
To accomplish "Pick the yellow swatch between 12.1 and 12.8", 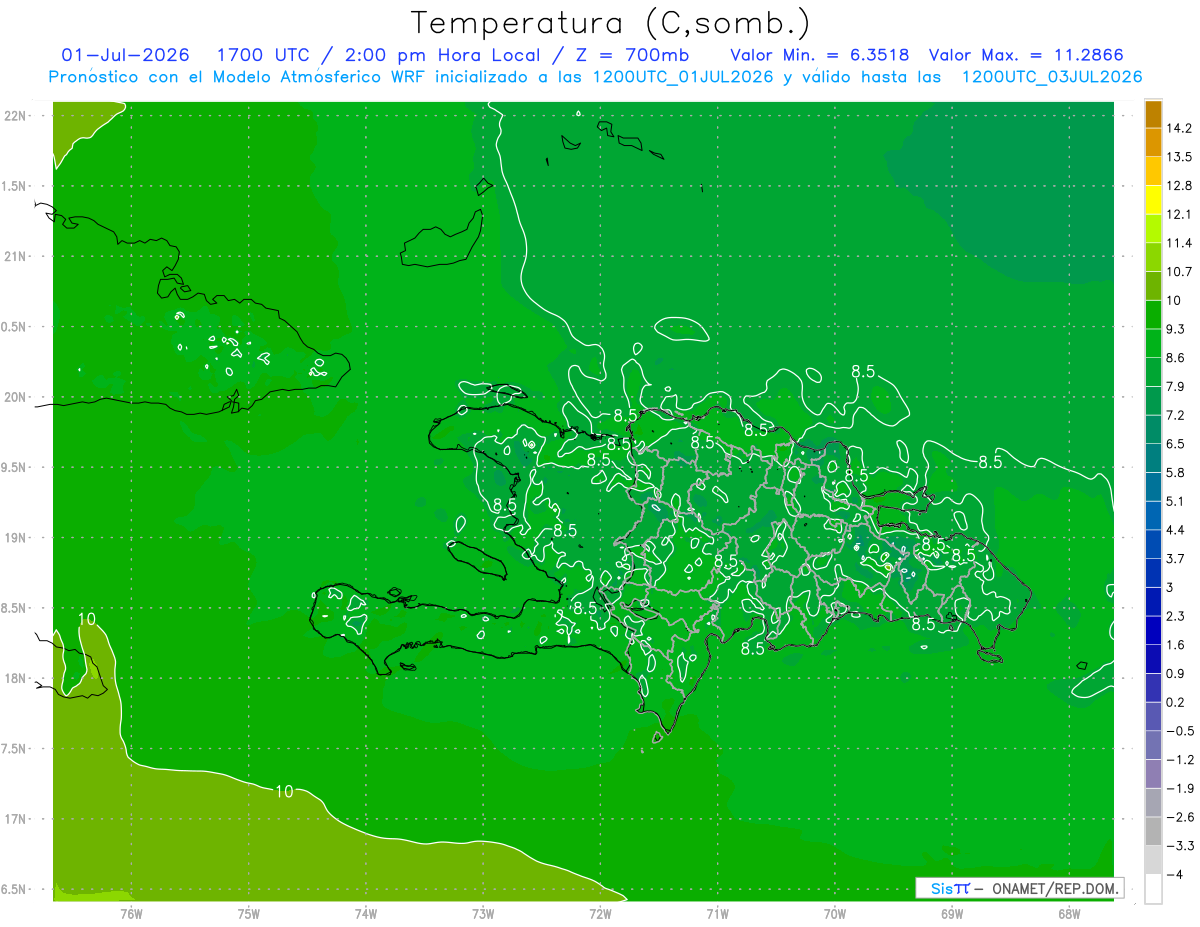I will 1153,201.
